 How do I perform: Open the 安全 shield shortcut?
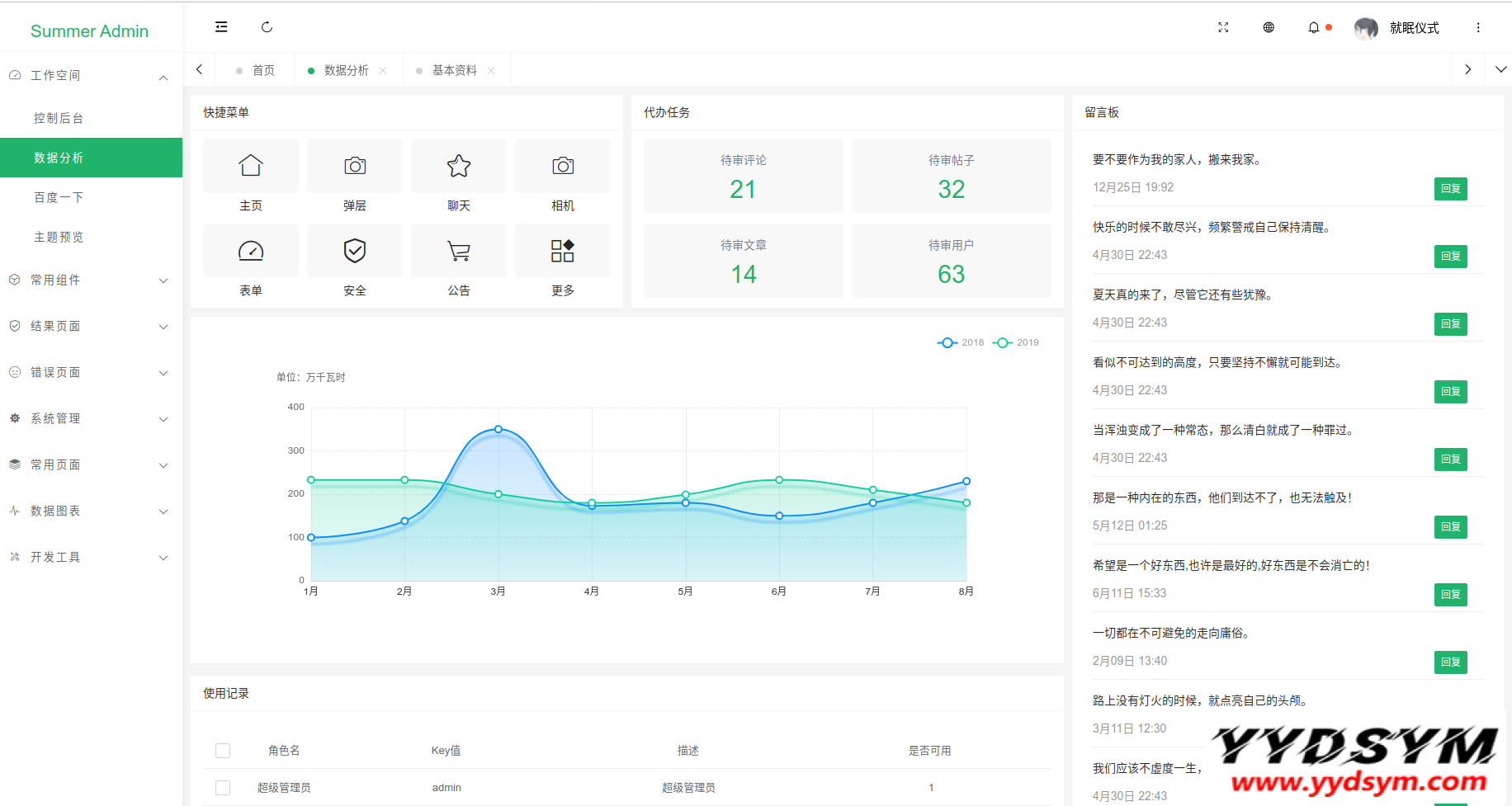click(x=355, y=252)
